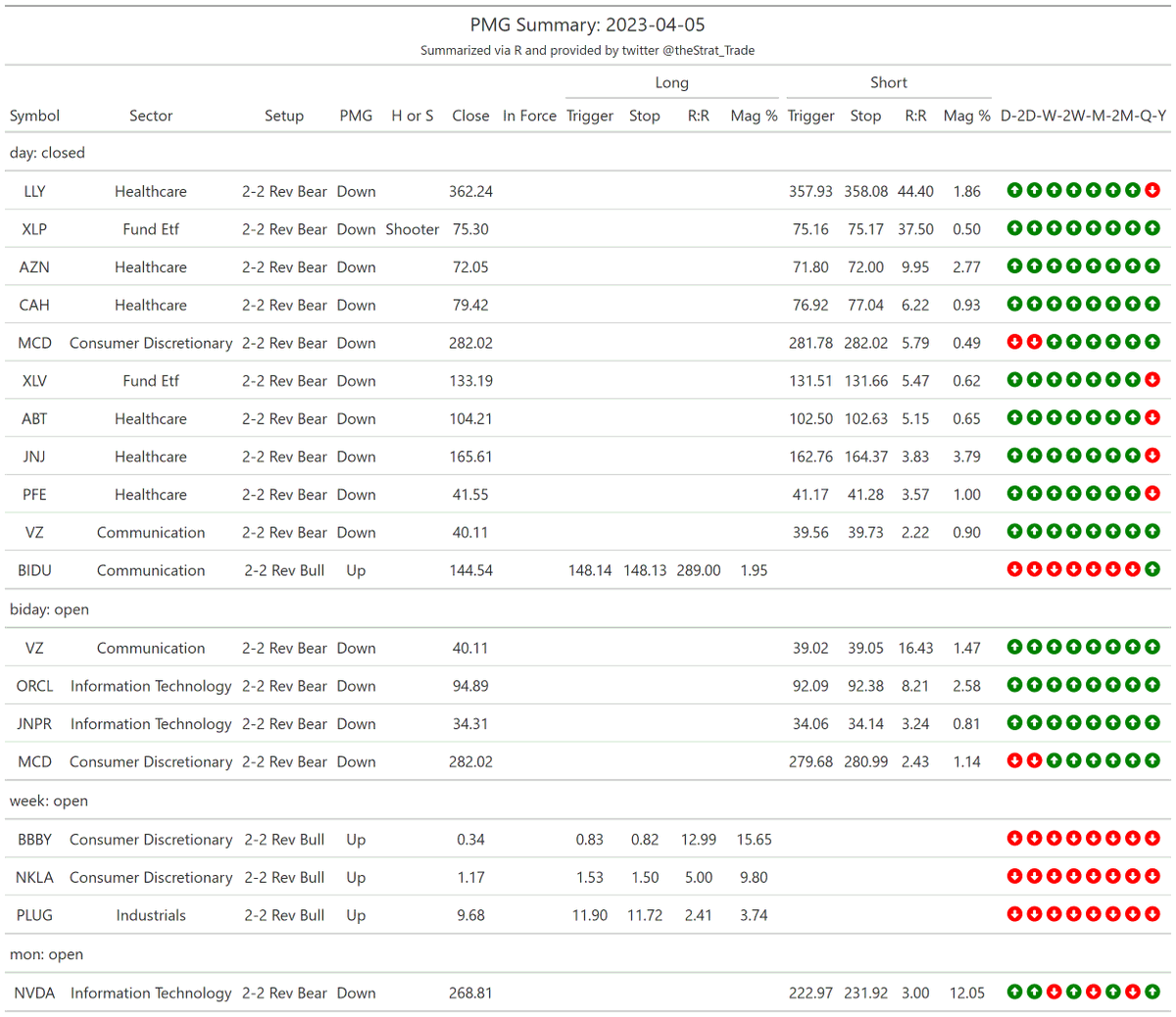Click the red yearly arrow in LLY row

(1152, 191)
